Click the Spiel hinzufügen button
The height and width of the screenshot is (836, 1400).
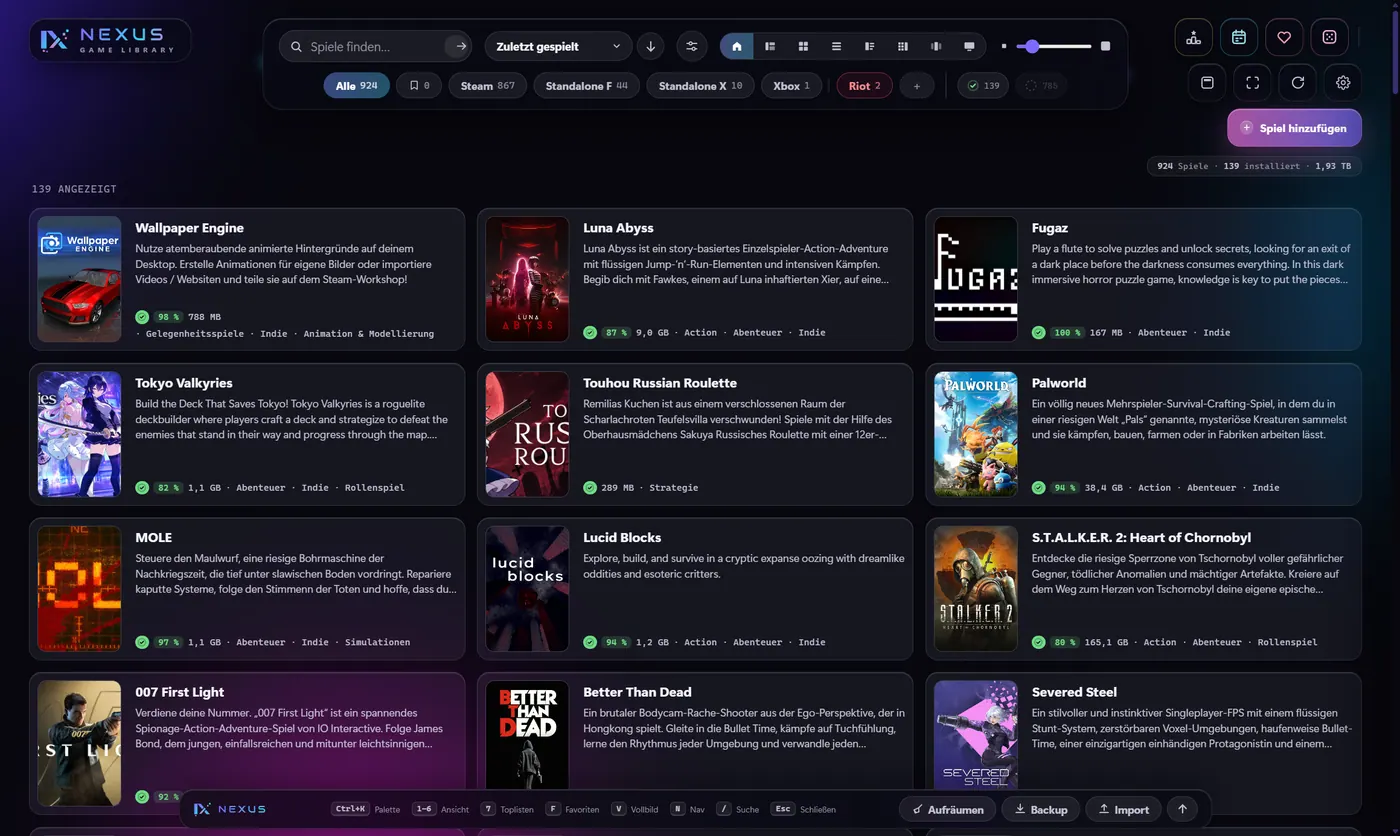[x=1295, y=128]
